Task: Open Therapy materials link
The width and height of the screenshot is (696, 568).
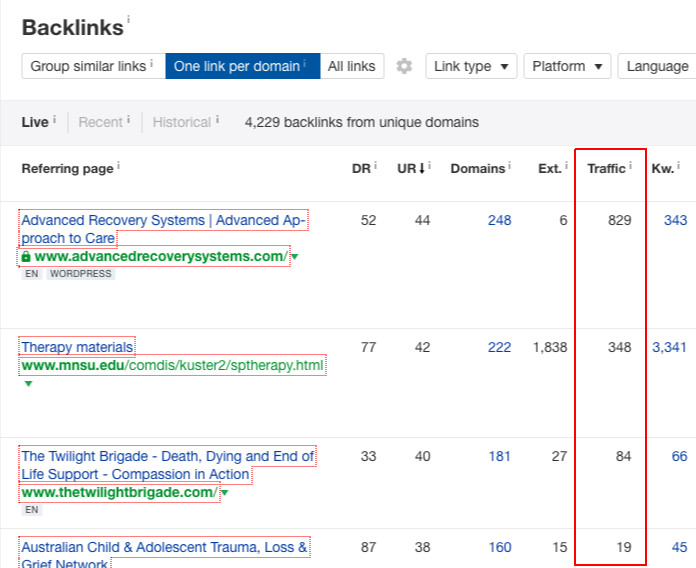Action: click(77, 347)
